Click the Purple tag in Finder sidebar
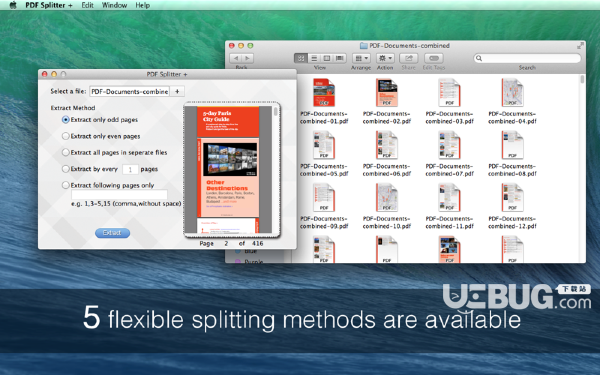Viewport: 600px width, 375px height. 249,261
